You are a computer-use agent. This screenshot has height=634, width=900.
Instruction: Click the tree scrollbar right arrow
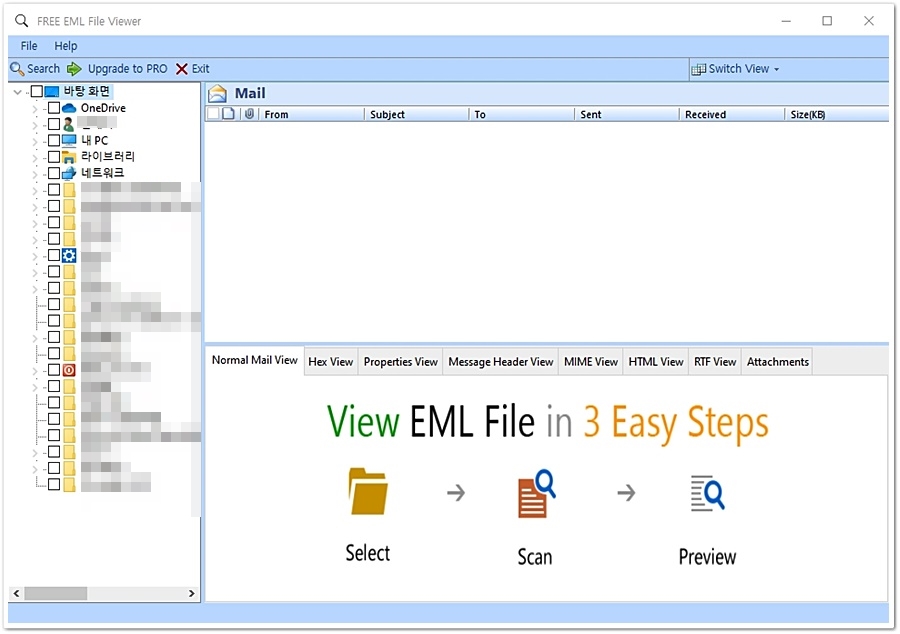[x=191, y=593]
